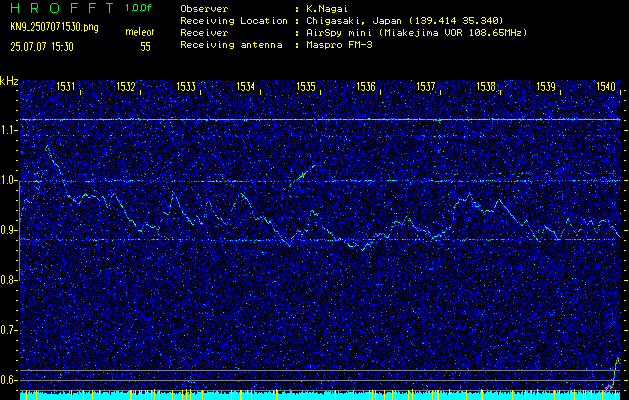Click the meteor count value 55
The height and width of the screenshot is (400, 629).
145,47
